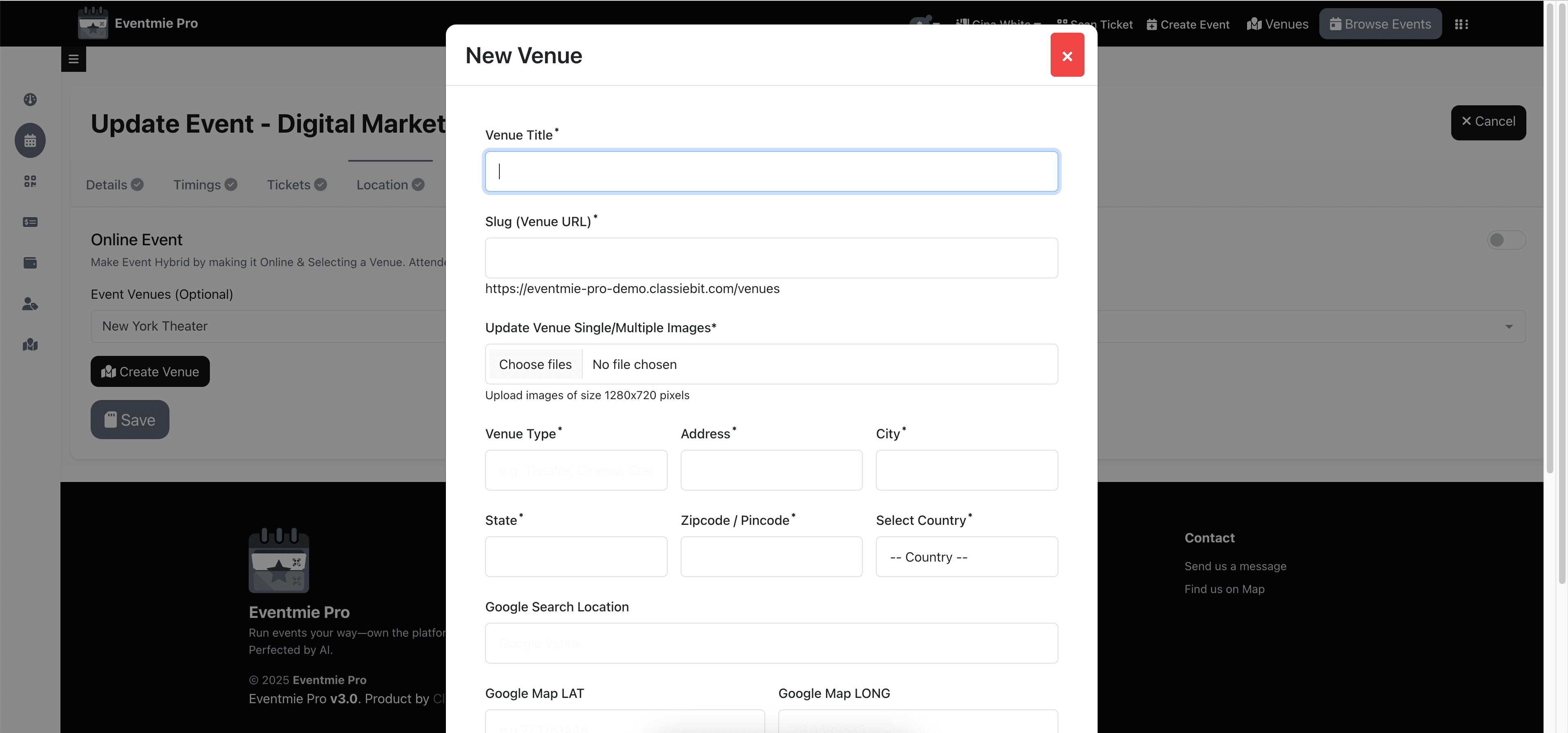This screenshot has width=1568, height=733.
Task: Close the New Venue dialog
Action: [x=1067, y=56]
